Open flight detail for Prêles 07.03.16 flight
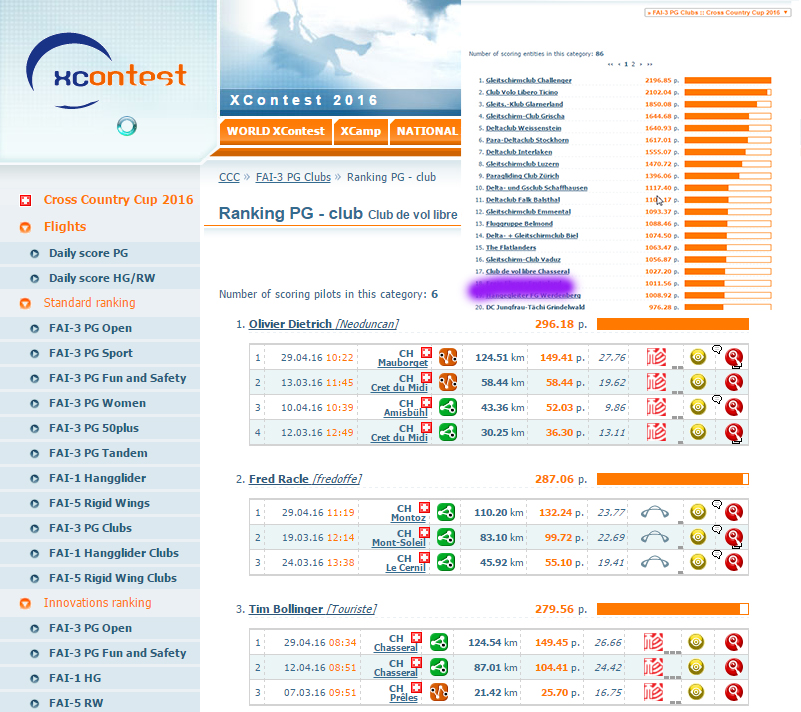The image size is (801, 712). tap(734, 692)
